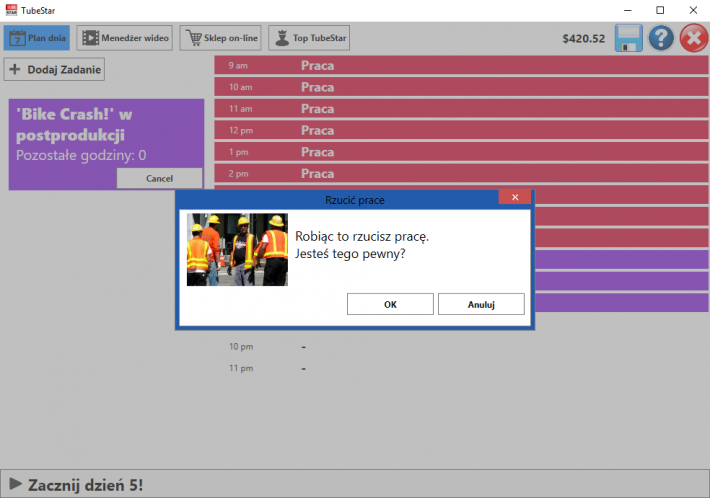Select the 11 am Praca slot
The image size is (710, 498).
pyautogui.click(x=461, y=109)
